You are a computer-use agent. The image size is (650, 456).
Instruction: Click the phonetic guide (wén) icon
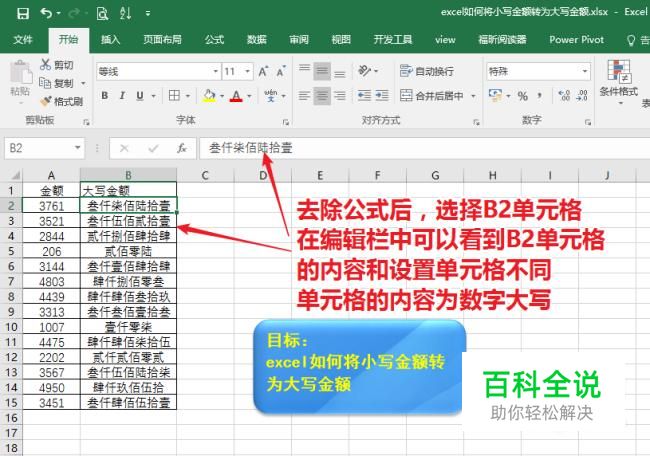click(271, 96)
